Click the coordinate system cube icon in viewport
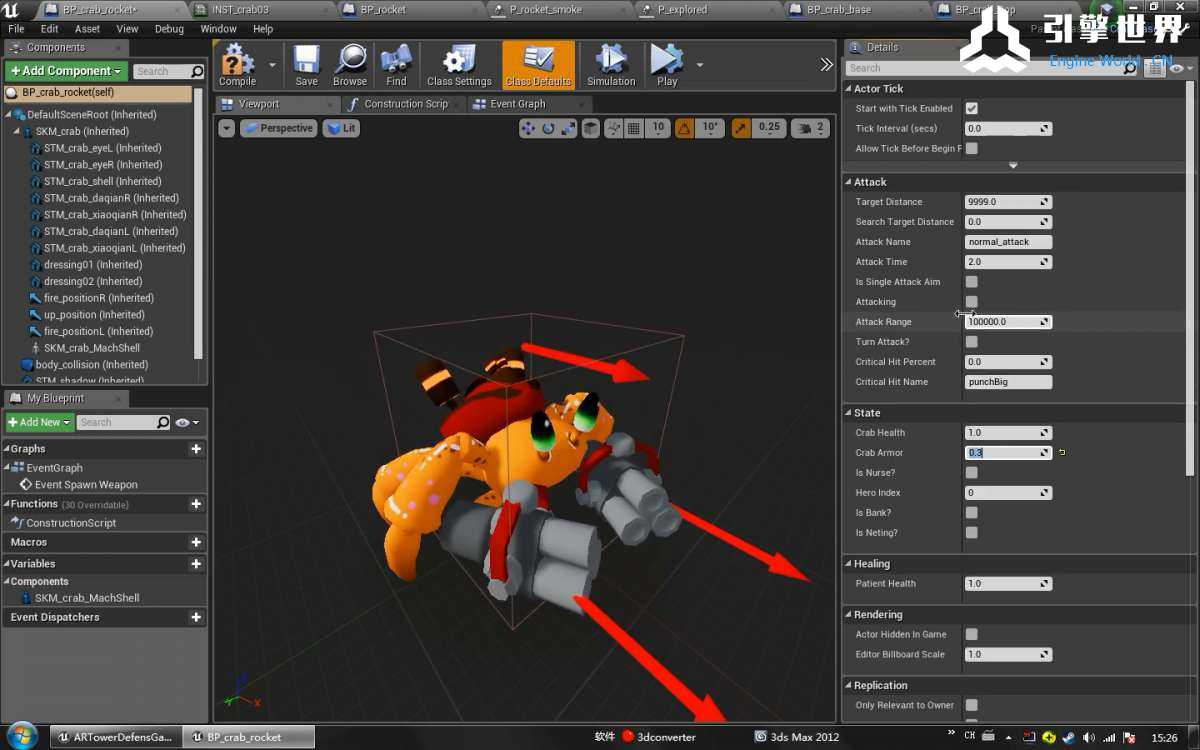The height and width of the screenshot is (750, 1200). click(x=591, y=128)
